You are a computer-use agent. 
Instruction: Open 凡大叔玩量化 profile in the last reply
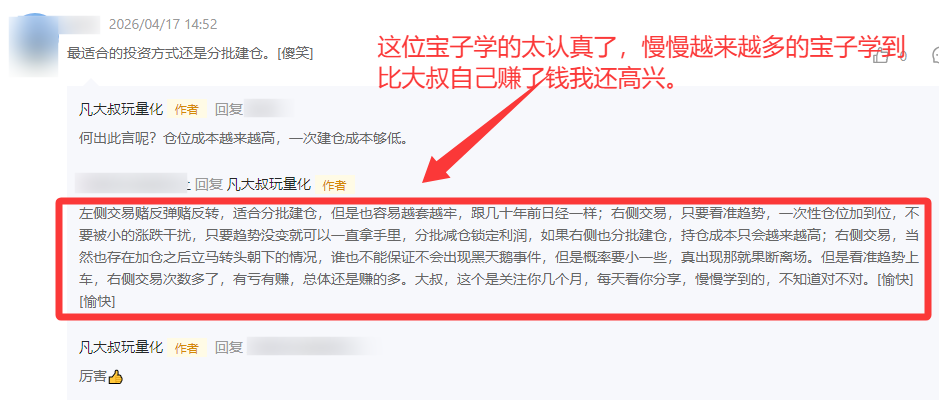[121, 347]
